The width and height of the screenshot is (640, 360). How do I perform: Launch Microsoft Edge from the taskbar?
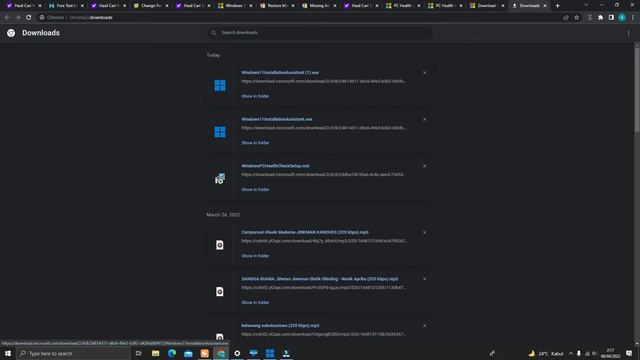click(172, 353)
